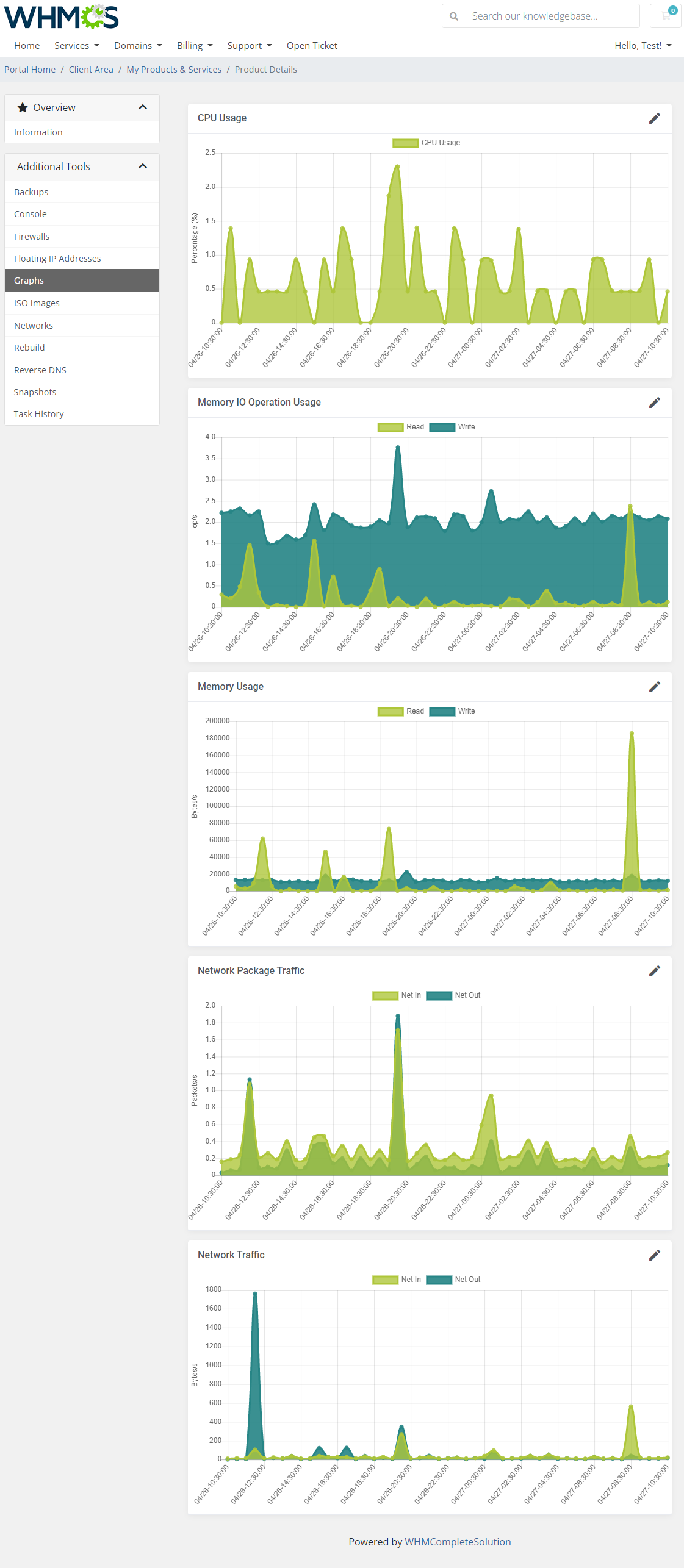Click the Memory IO tallest Write peak
The image size is (684, 1568).
[x=398, y=447]
